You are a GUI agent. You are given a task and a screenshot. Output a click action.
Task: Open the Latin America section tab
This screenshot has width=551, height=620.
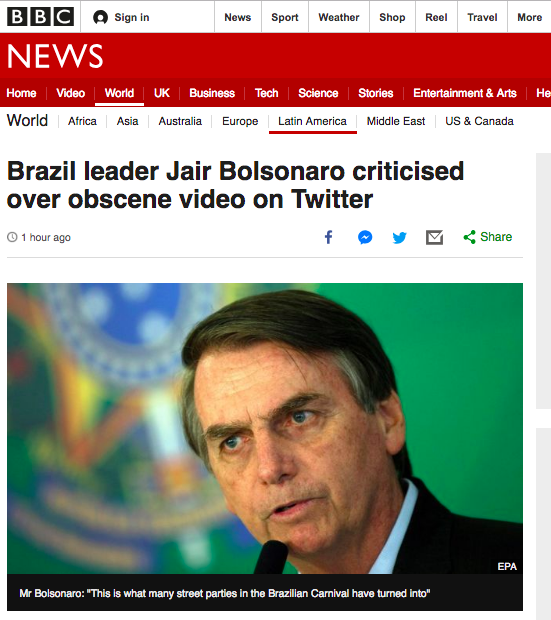(x=312, y=121)
